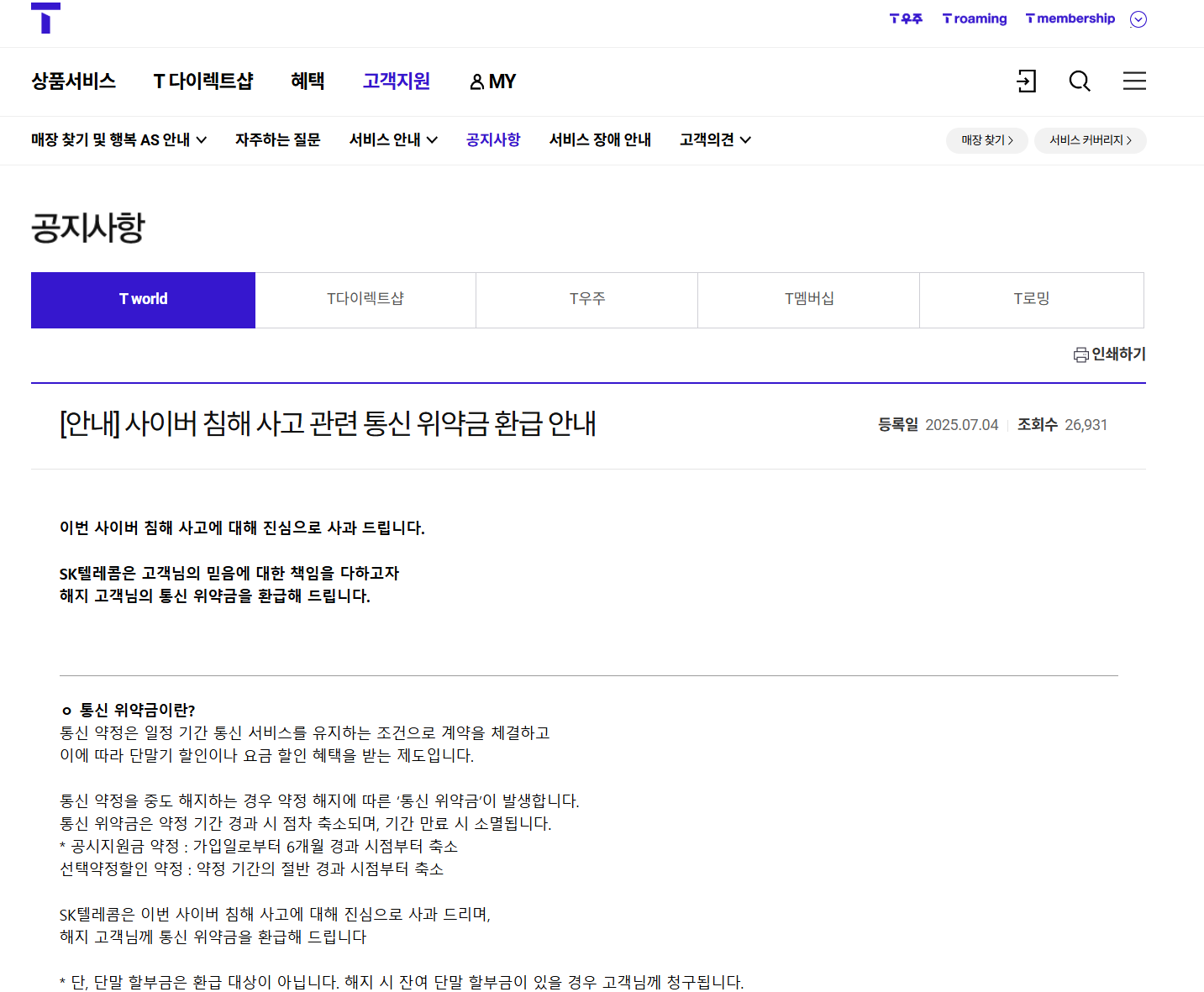1204x992 pixels.
Task: Click the line starting * 단, 단말 할부금은
Action: click(x=402, y=982)
